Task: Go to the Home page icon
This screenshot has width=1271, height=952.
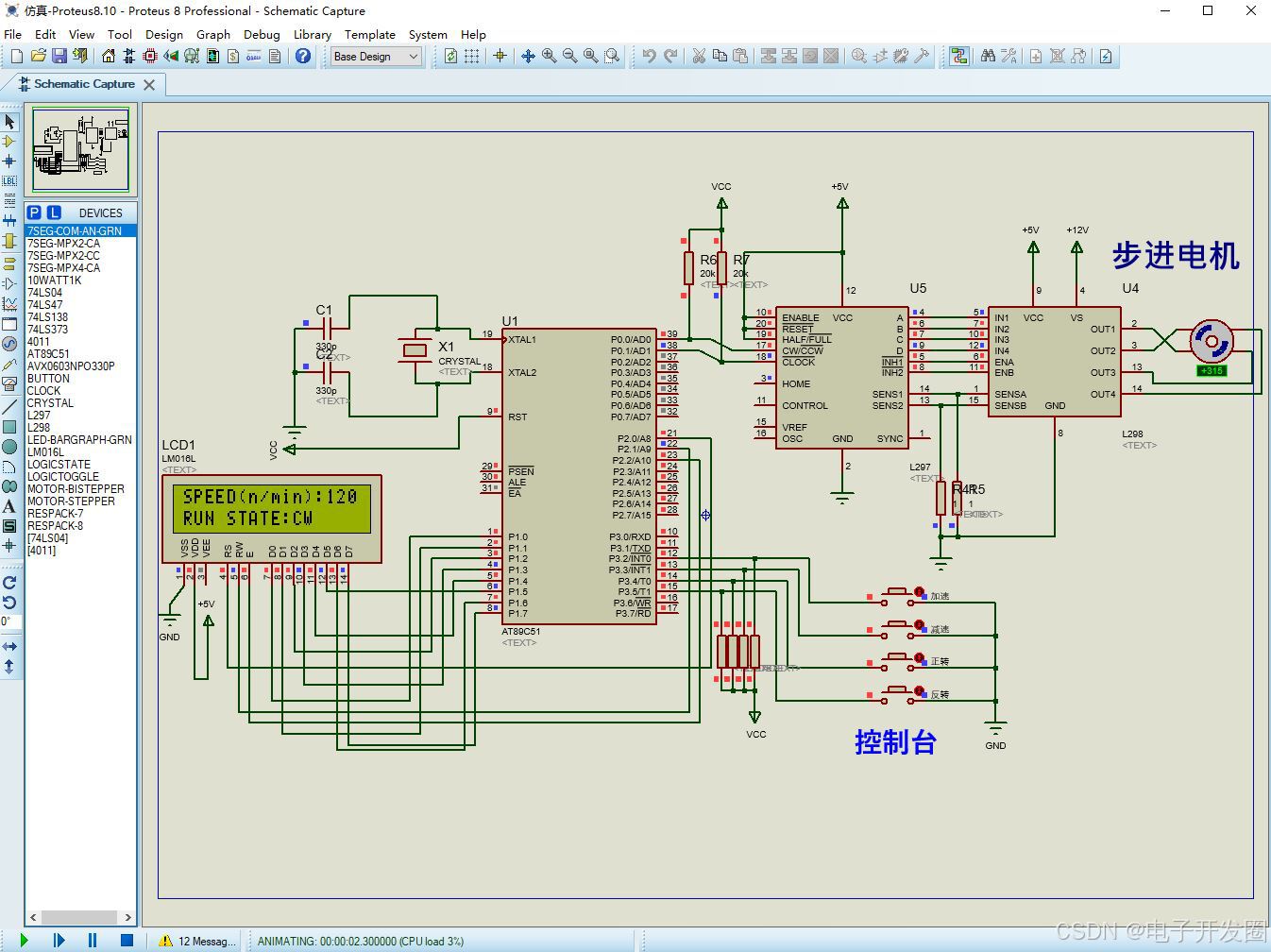Action: (x=108, y=57)
